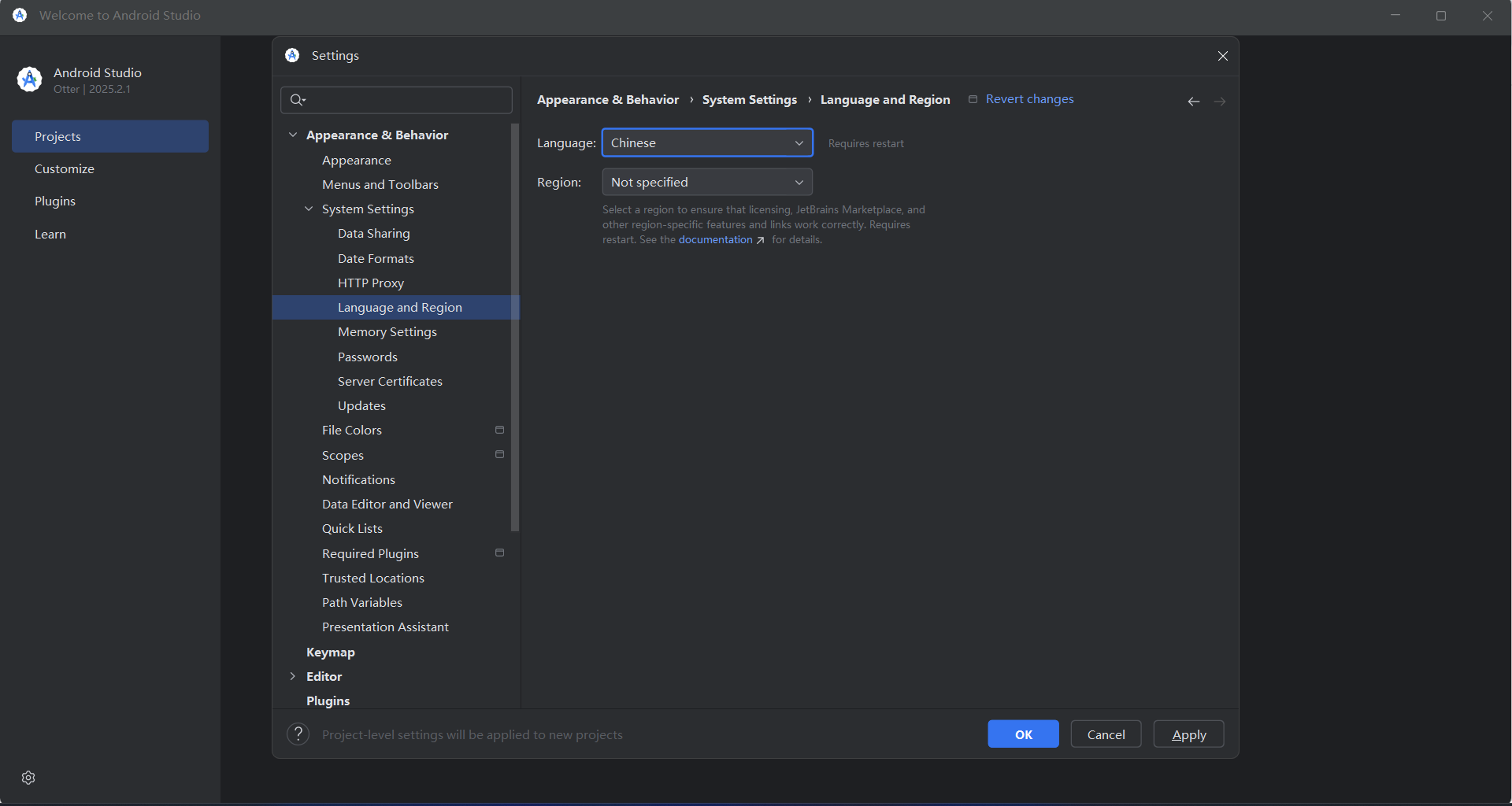Select Memory Settings in the settings tree
The height and width of the screenshot is (806, 1512).
pyautogui.click(x=387, y=332)
